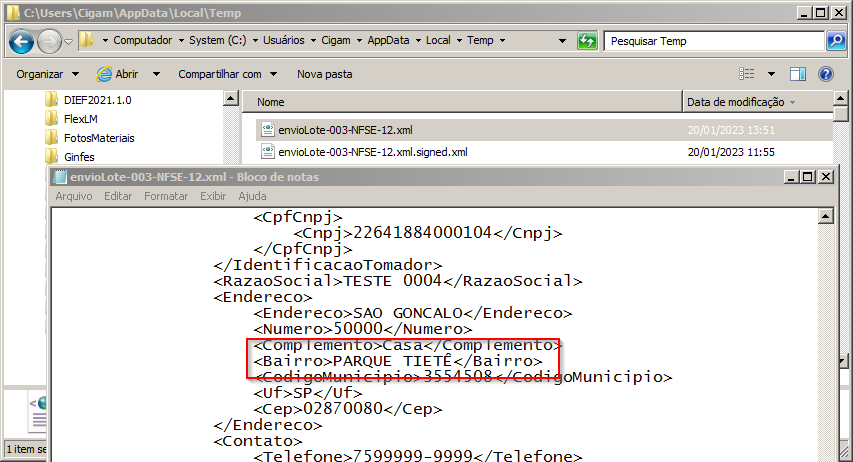Select FotosMateriais folder in tree
Screen dimensions: 853x462
coord(99,138)
